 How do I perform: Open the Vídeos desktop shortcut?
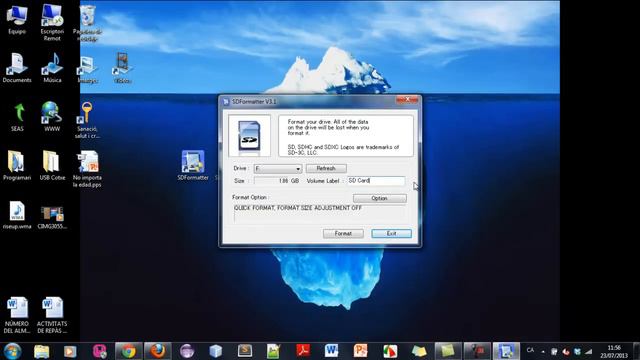[122, 68]
